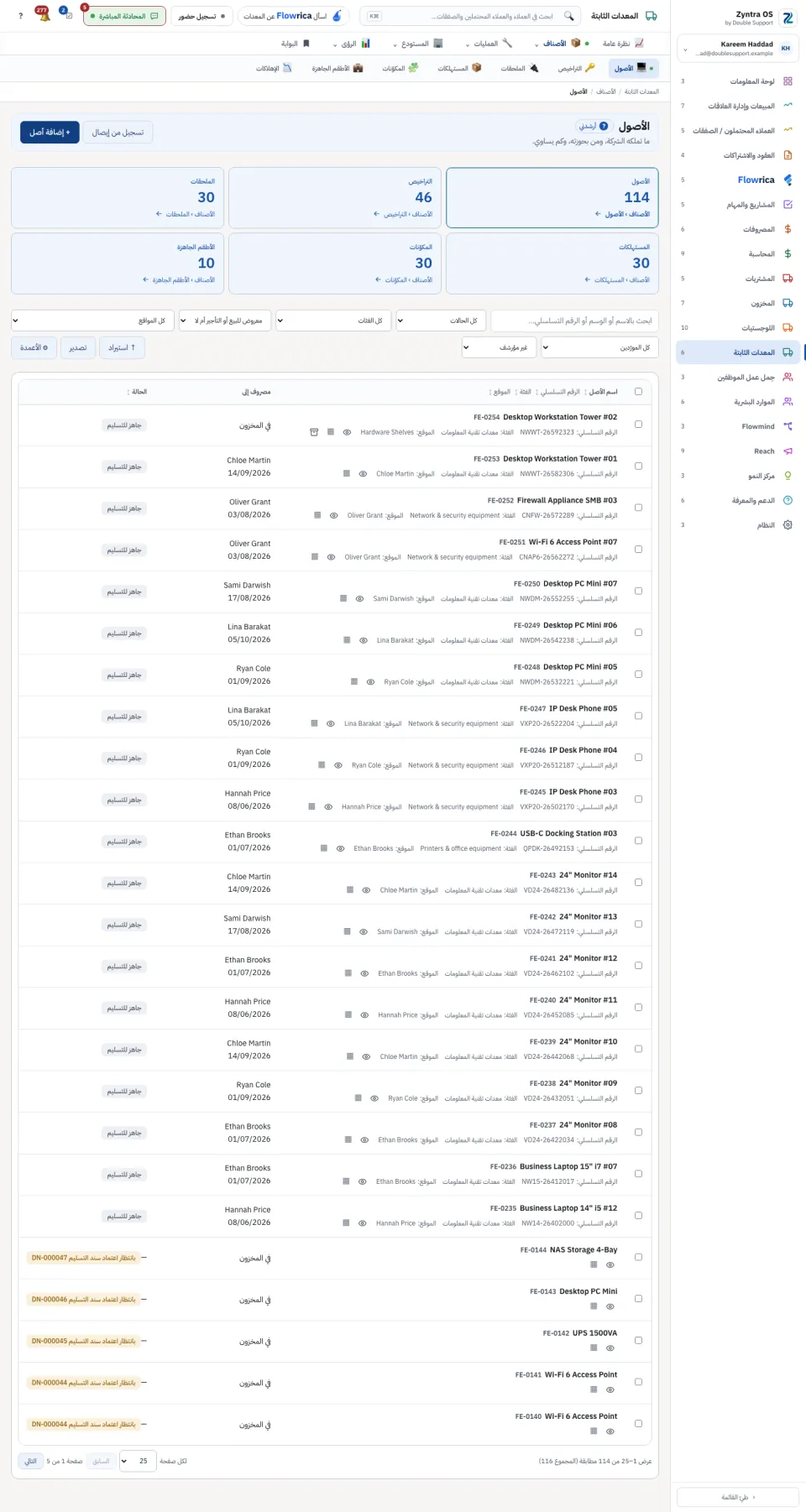The image size is (806, 1512).
Task: Switch to the التراخيص licenses tab
Action: [x=576, y=68]
